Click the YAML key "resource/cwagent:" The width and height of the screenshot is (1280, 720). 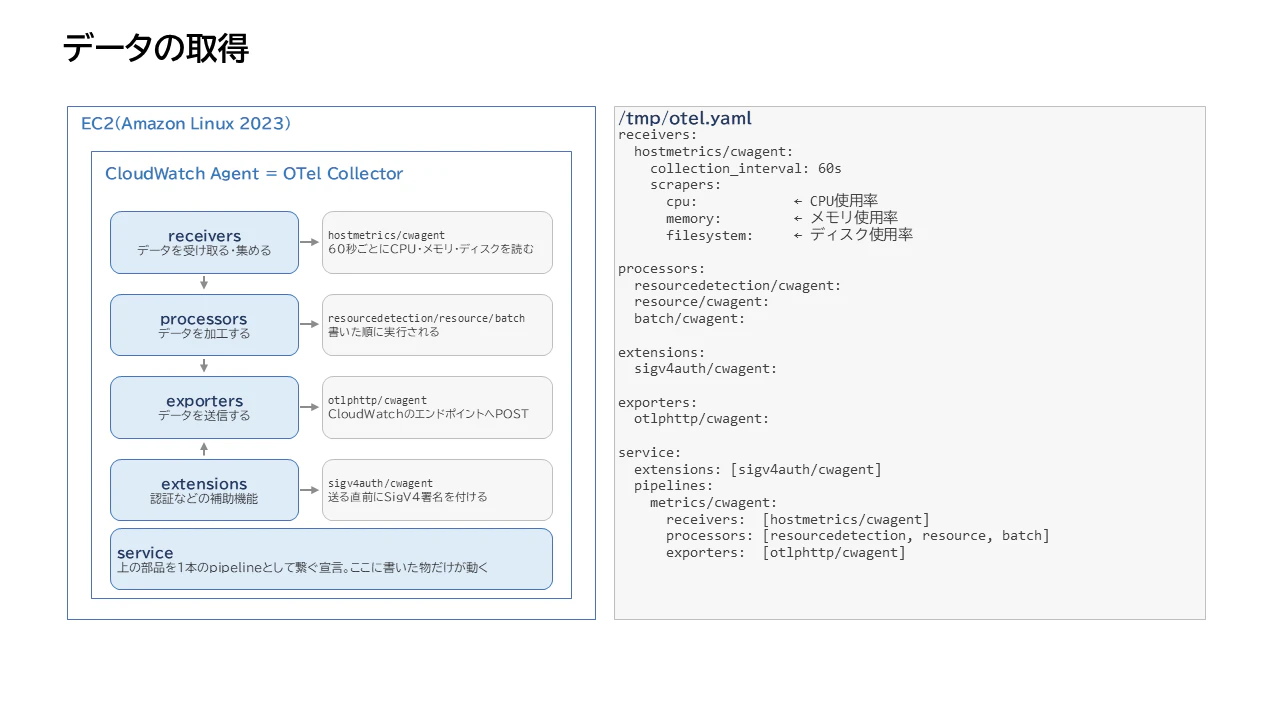coord(702,302)
